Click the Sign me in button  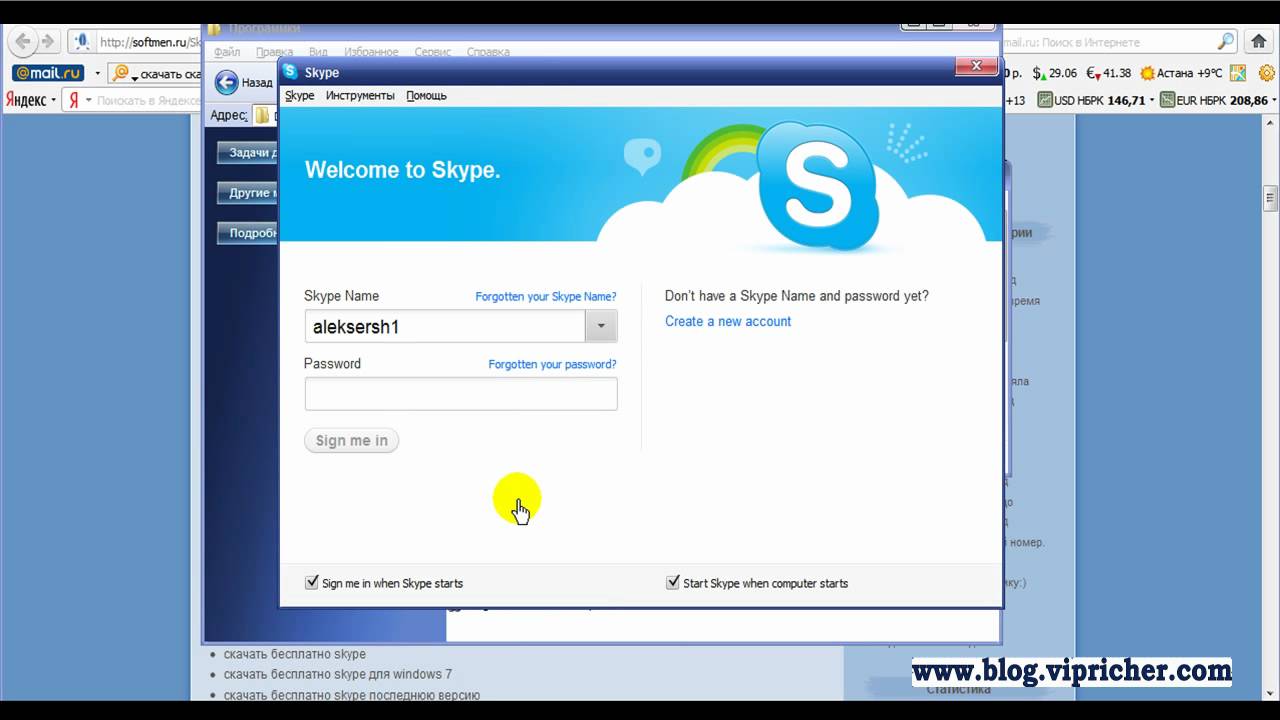tap(351, 441)
